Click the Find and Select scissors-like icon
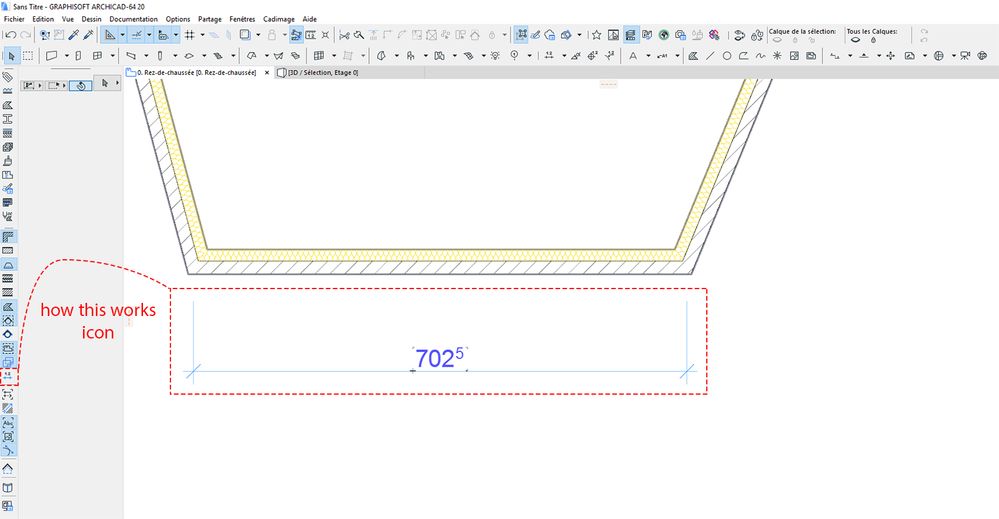 tap(344, 35)
